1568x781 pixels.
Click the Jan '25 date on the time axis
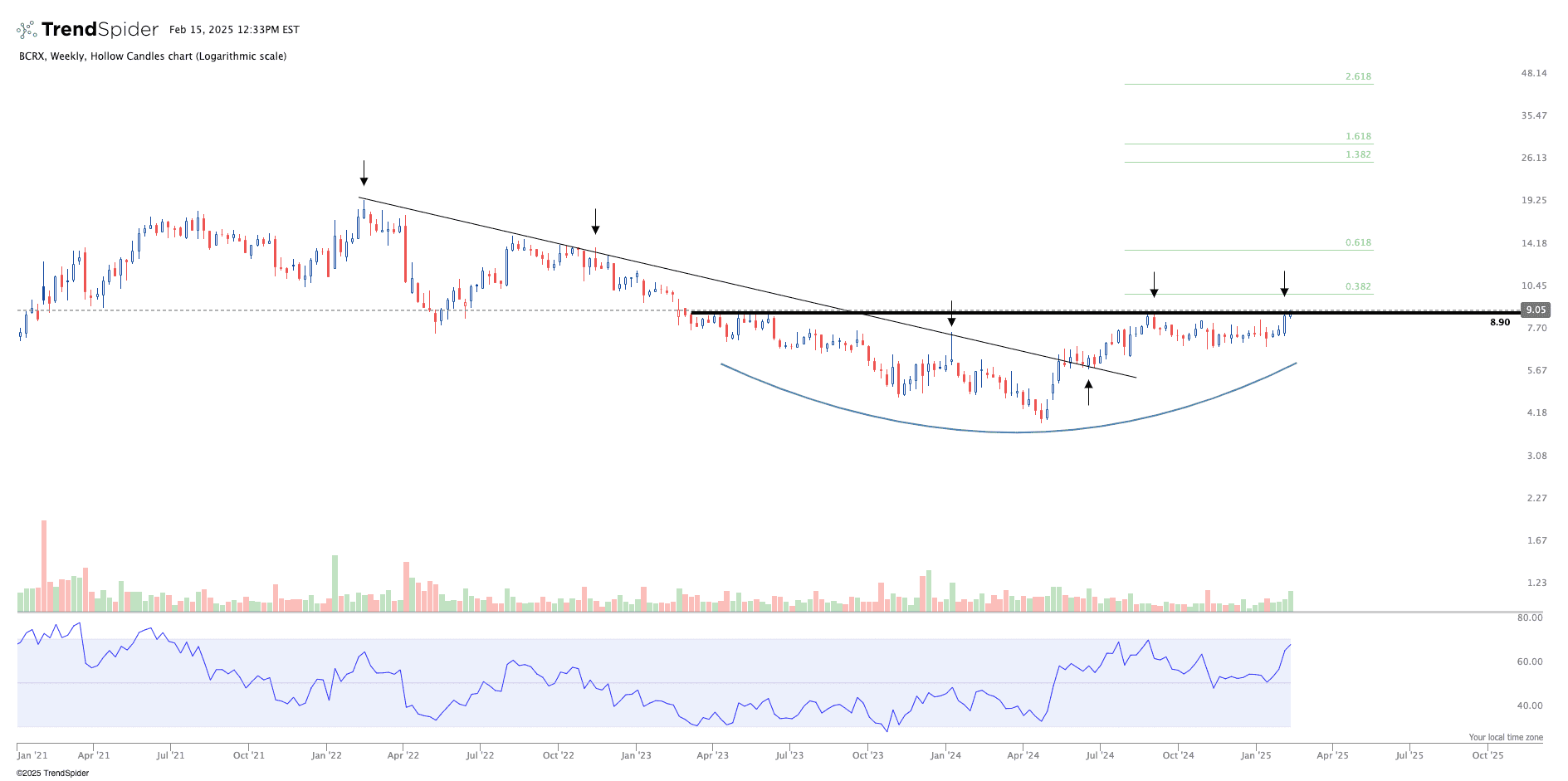1255,755
